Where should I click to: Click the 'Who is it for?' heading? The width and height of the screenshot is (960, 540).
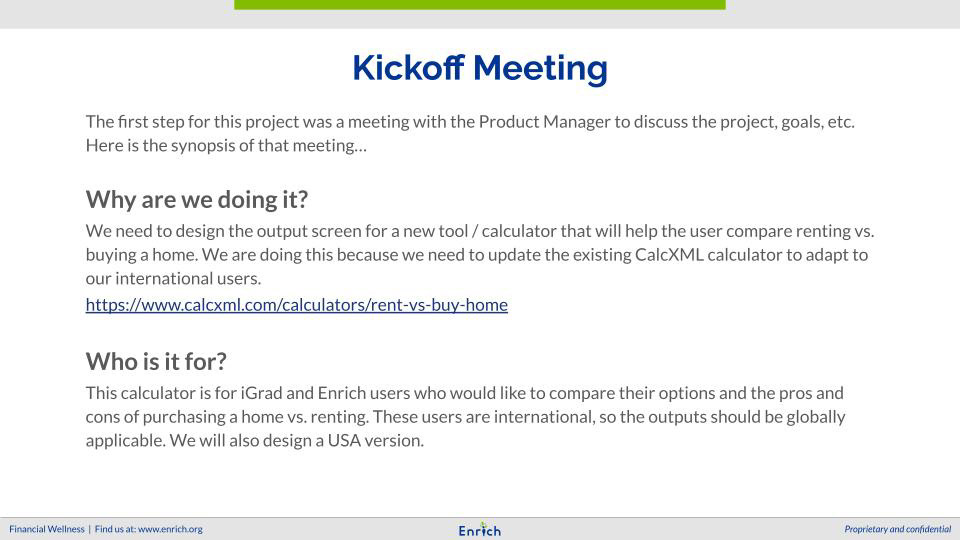(156, 361)
